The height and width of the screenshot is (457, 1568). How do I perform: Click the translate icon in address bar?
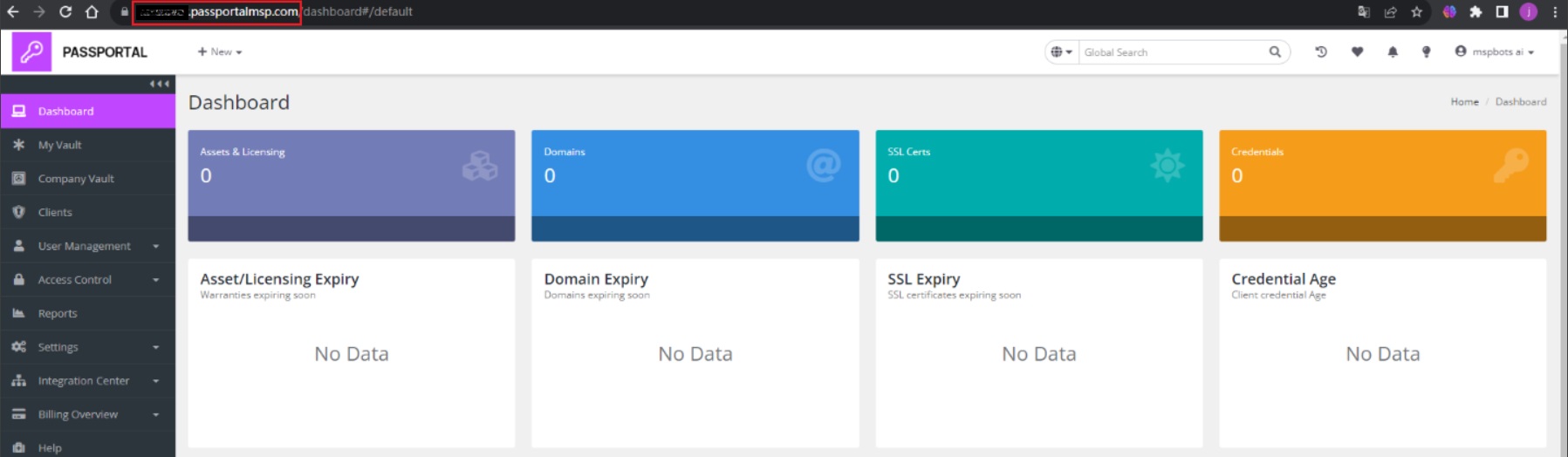1364,11
